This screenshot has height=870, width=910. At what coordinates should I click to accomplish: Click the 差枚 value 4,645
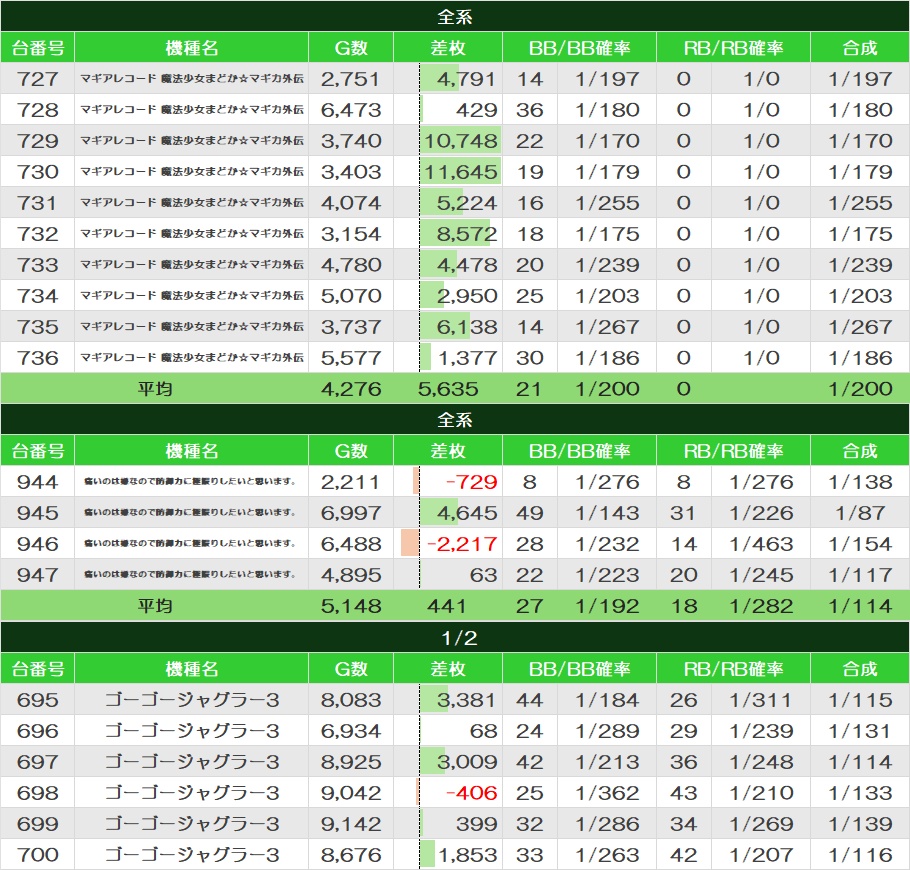click(467, 513)
